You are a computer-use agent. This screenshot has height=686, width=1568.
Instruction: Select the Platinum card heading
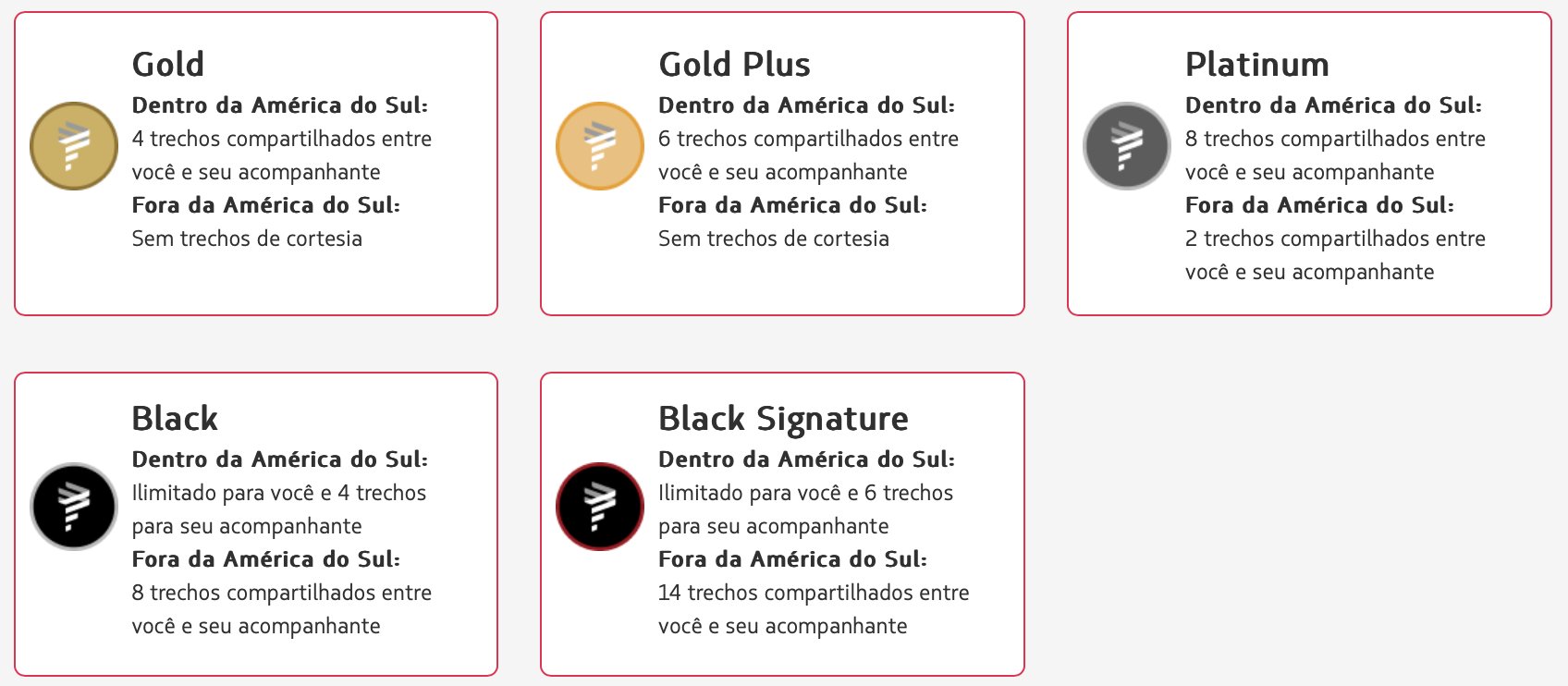(1257, 65)
